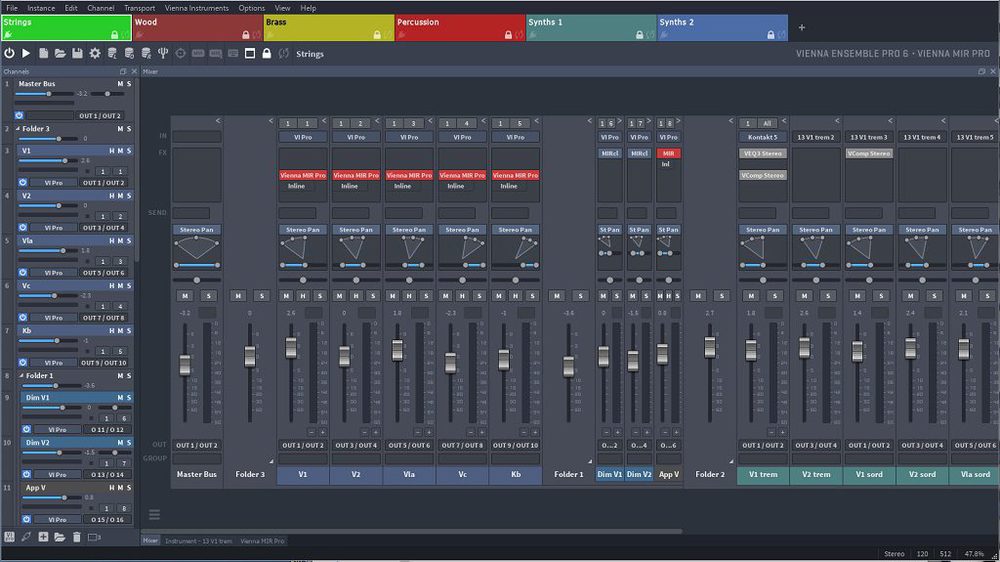Click the first database icon in the toolbar
The image size is (1000, 562).
point(112,54)
